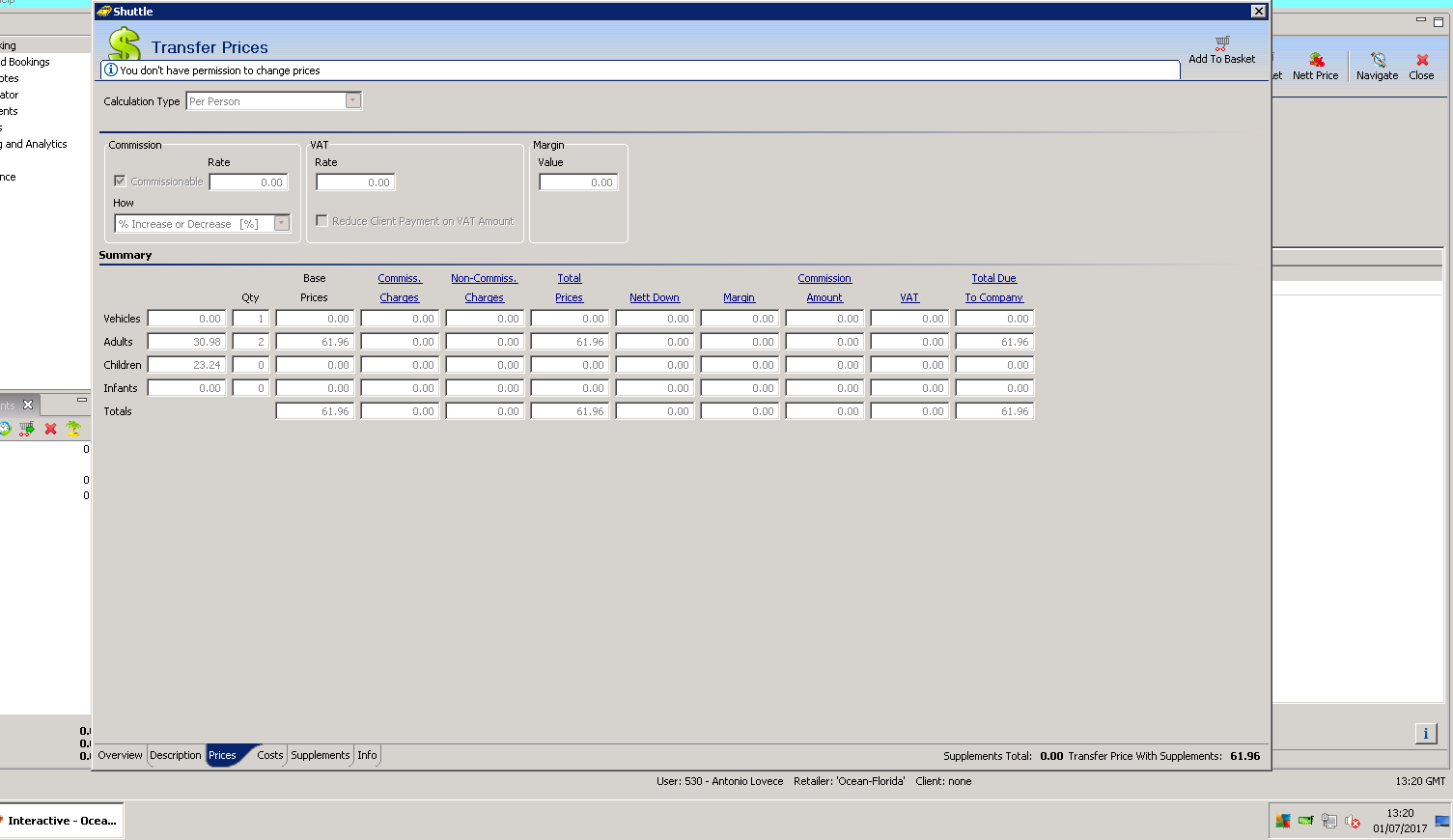
Task: Click the blue info button
Action: tap(1425, 734)
